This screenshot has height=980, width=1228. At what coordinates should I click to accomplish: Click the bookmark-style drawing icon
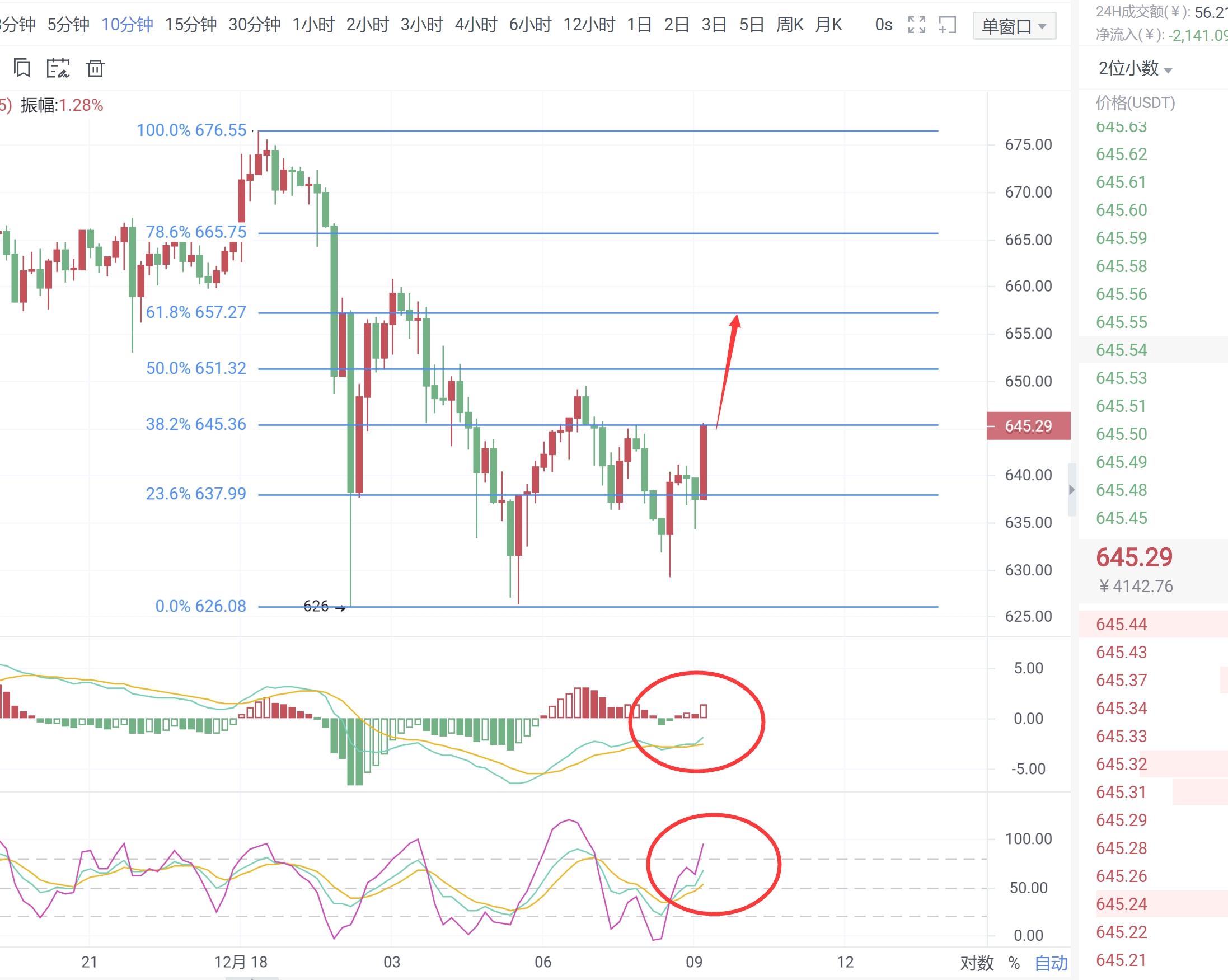22,68
